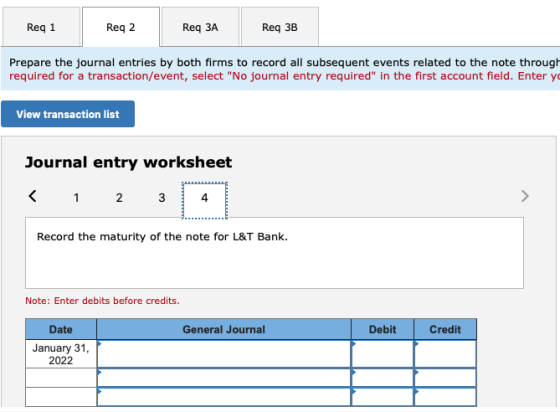
Task: Select journal entry worksheet page 3
Action: click(x=162, y=197)
